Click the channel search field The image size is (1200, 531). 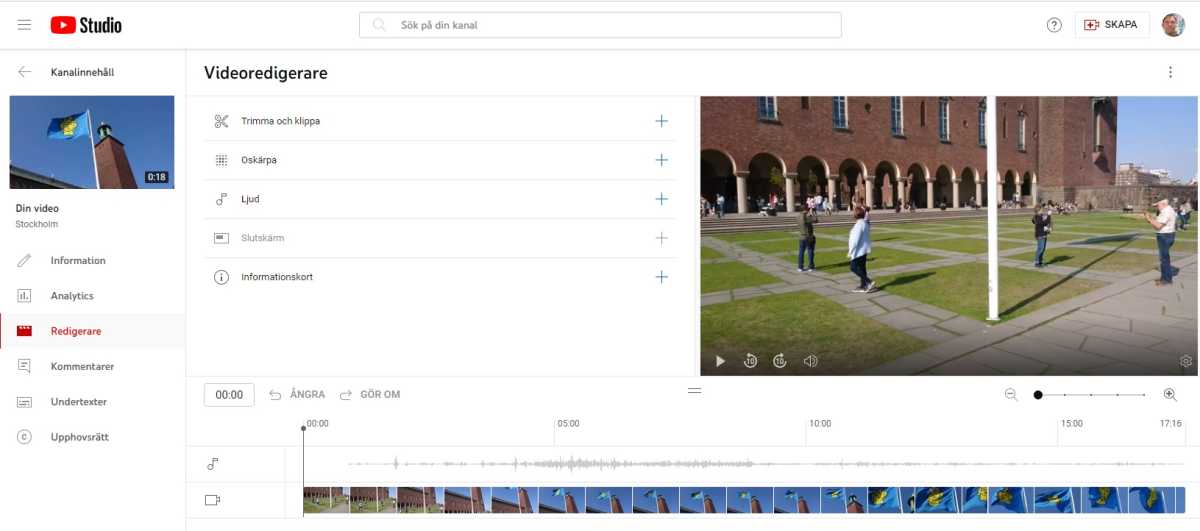600,25
